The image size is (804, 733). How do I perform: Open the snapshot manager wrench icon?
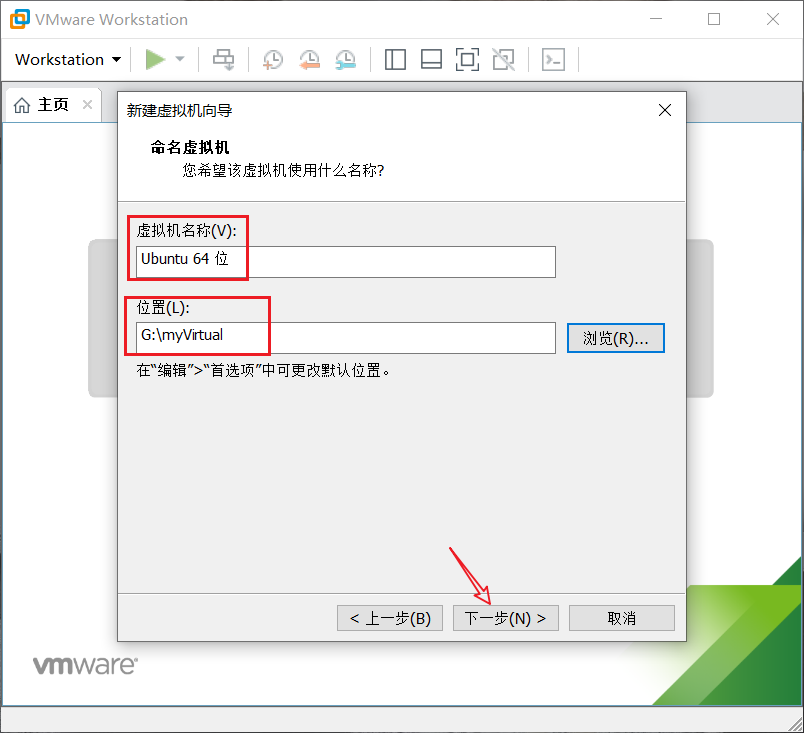(346, 59)
